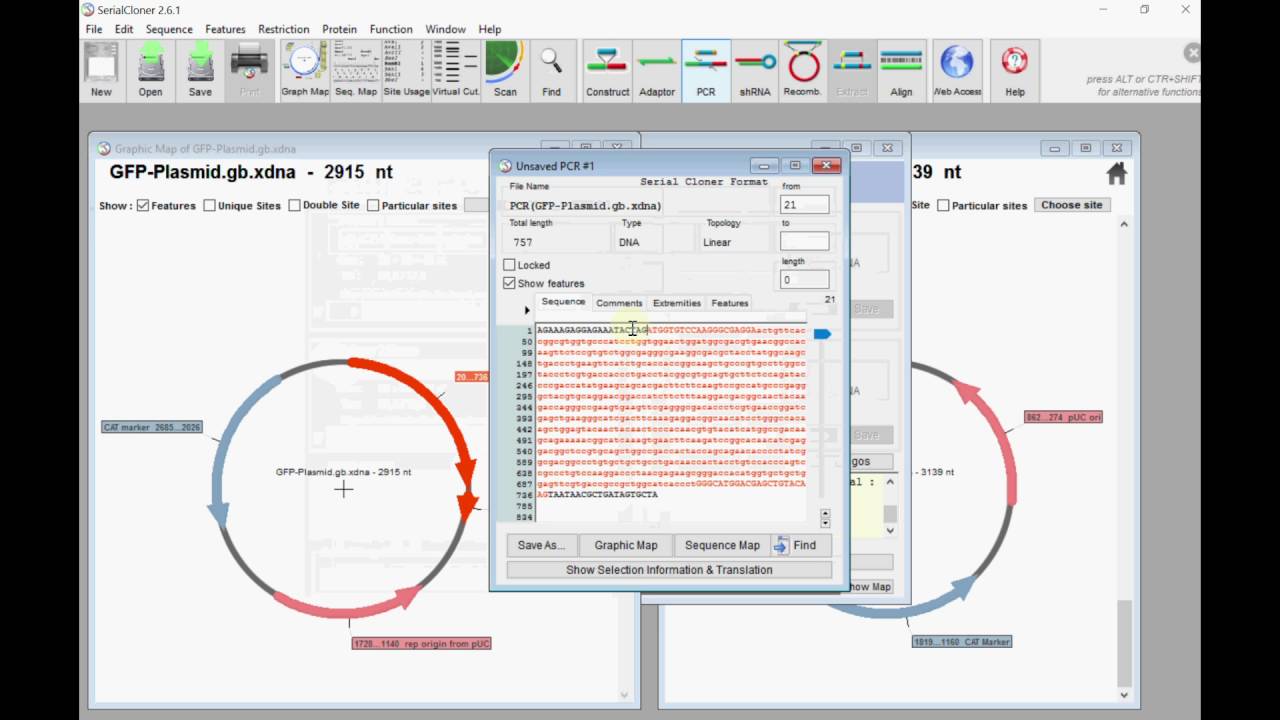The image size is (1280, 720).
Task: Open the Restriction menu
Action: click(x=284, y=29)
